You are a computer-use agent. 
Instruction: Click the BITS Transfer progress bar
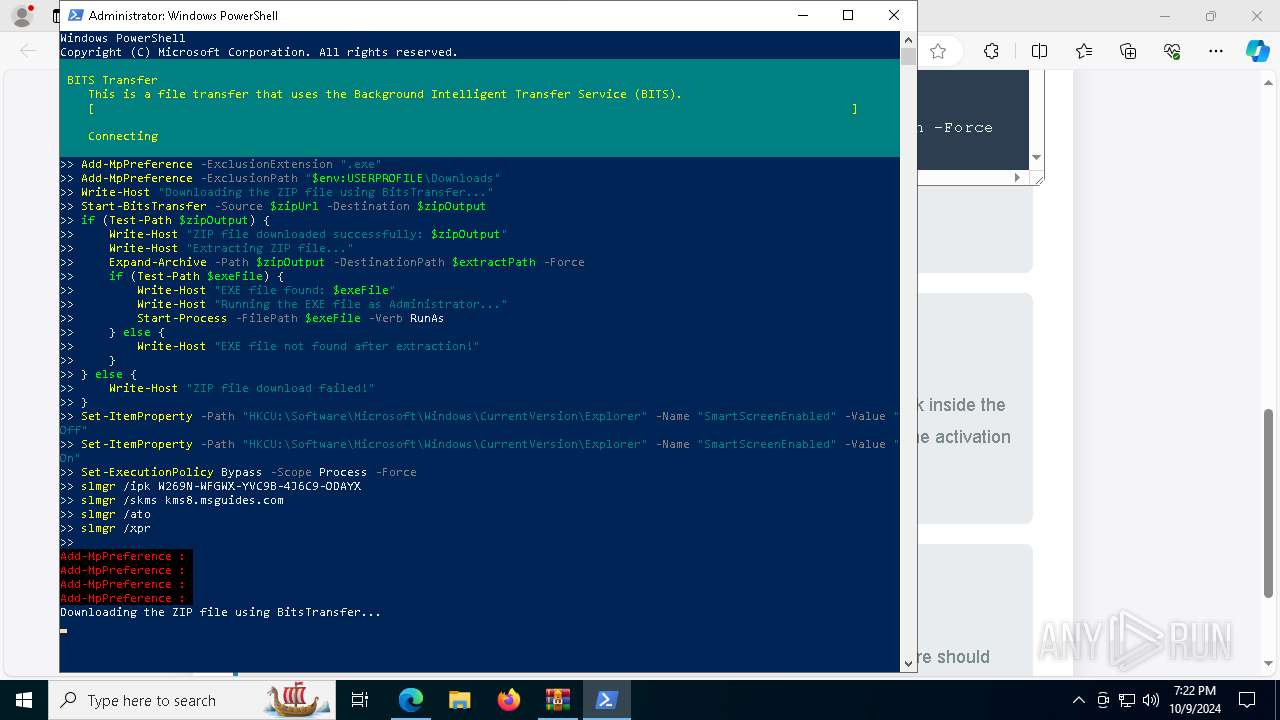coord(472,108)
